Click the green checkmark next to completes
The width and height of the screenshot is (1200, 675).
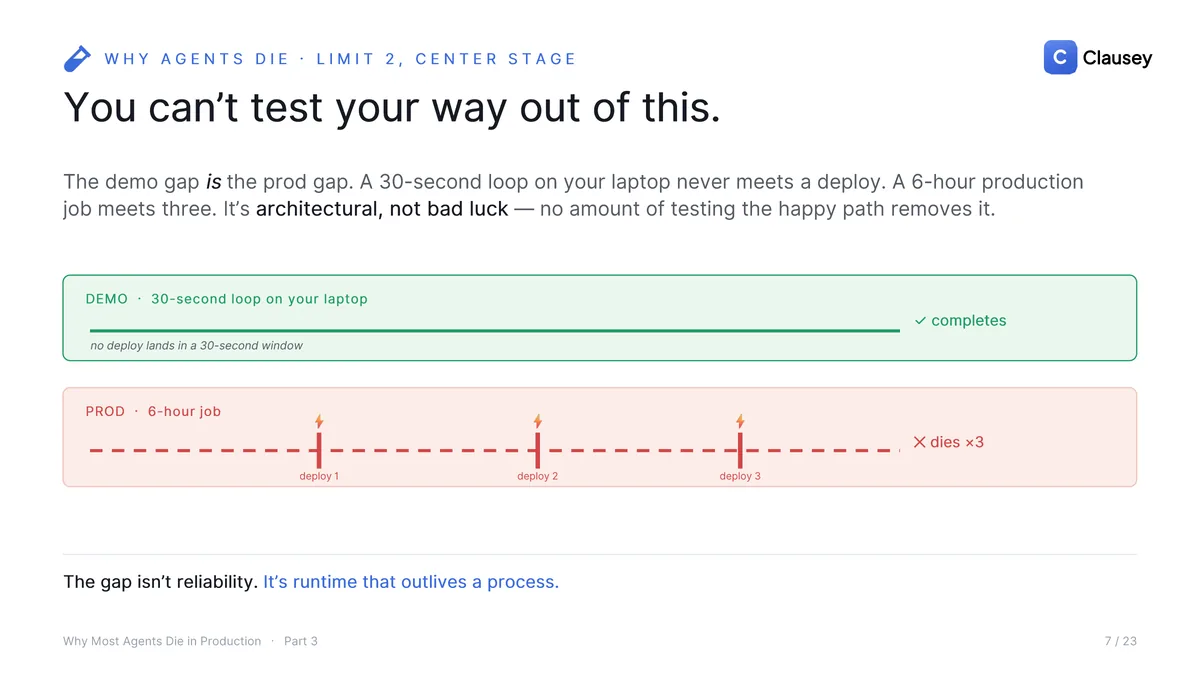click(x=920, y=321)
